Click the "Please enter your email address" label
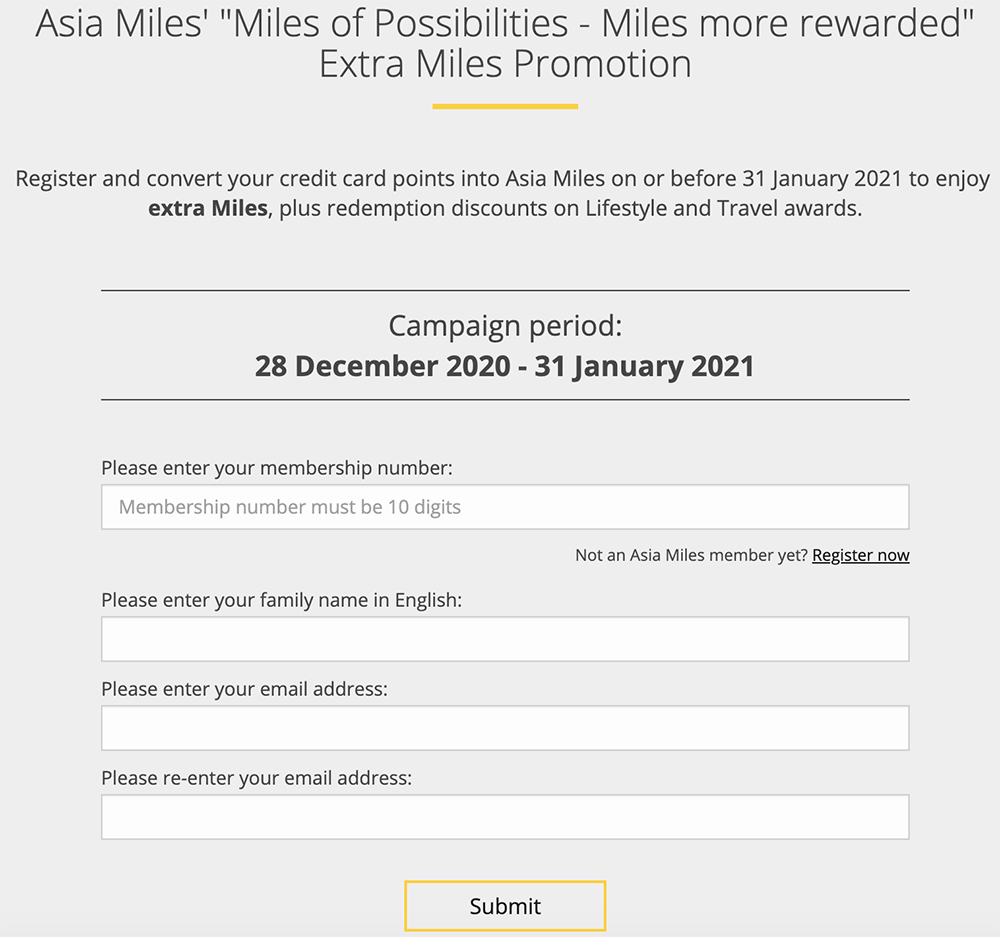Image resolution: width=1000 pixels, height=937 pixels. point(244,689)
